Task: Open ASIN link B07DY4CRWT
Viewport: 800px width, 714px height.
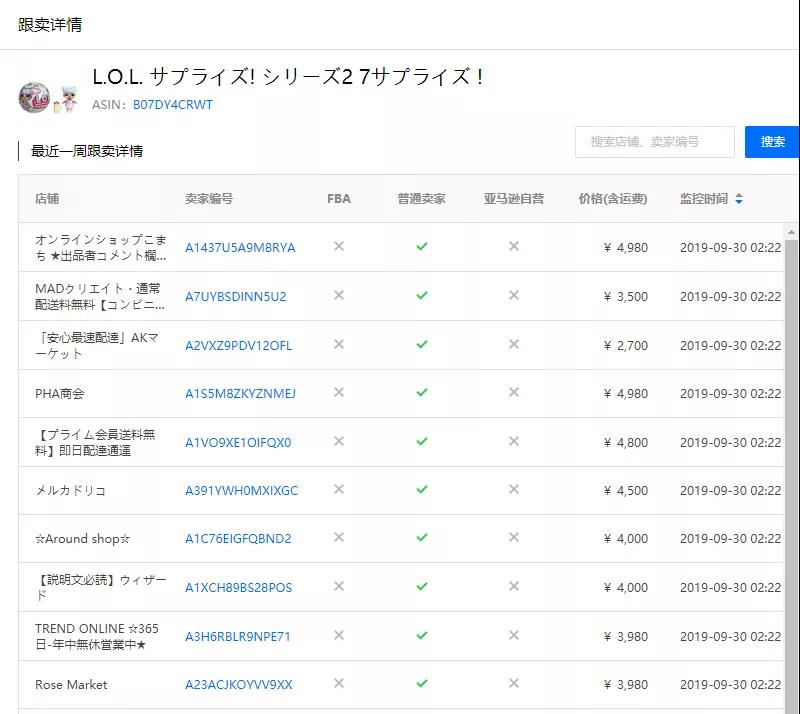Action: (x=172, y=105)
